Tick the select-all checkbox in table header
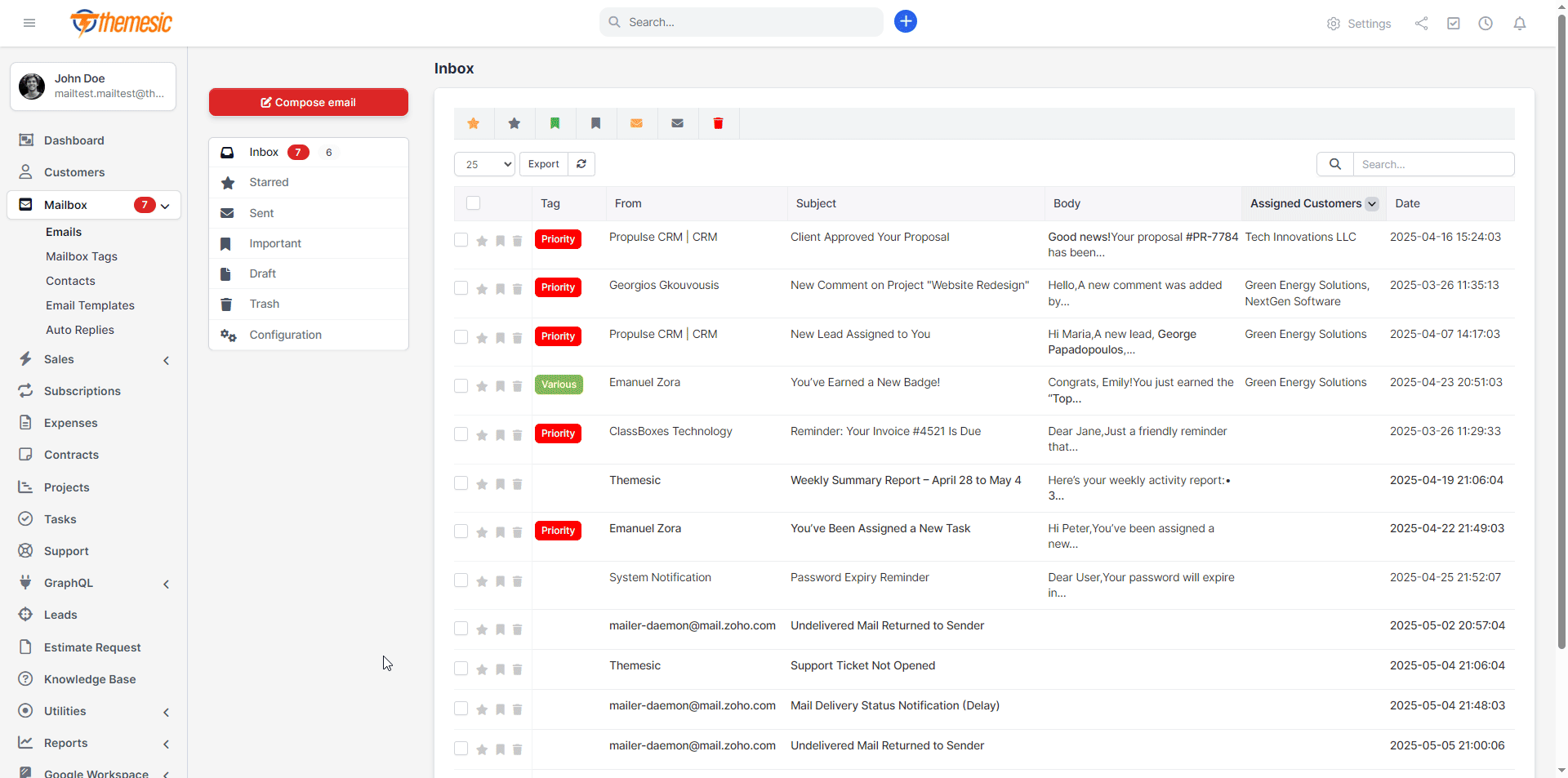 [474, 203]
